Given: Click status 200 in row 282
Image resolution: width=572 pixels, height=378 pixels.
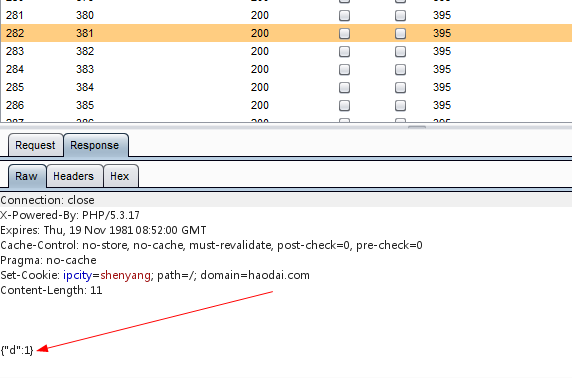Looking at the screenshot, I should 260,33.
